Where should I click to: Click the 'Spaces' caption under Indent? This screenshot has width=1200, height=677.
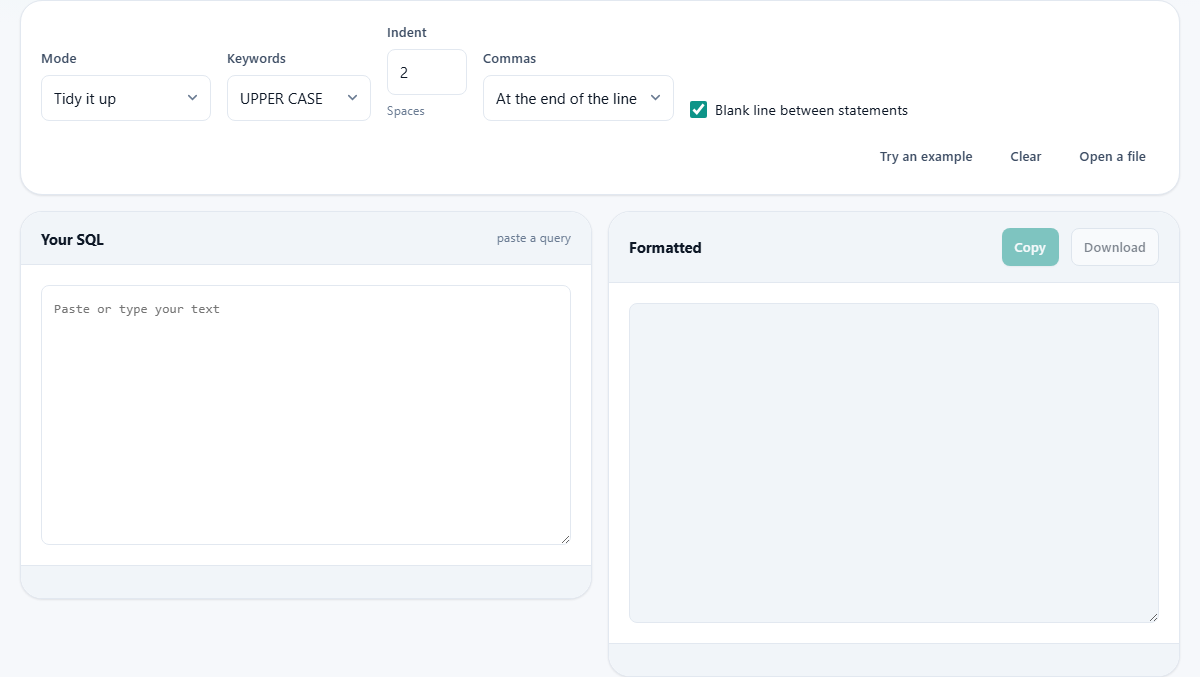click(406, 111)
